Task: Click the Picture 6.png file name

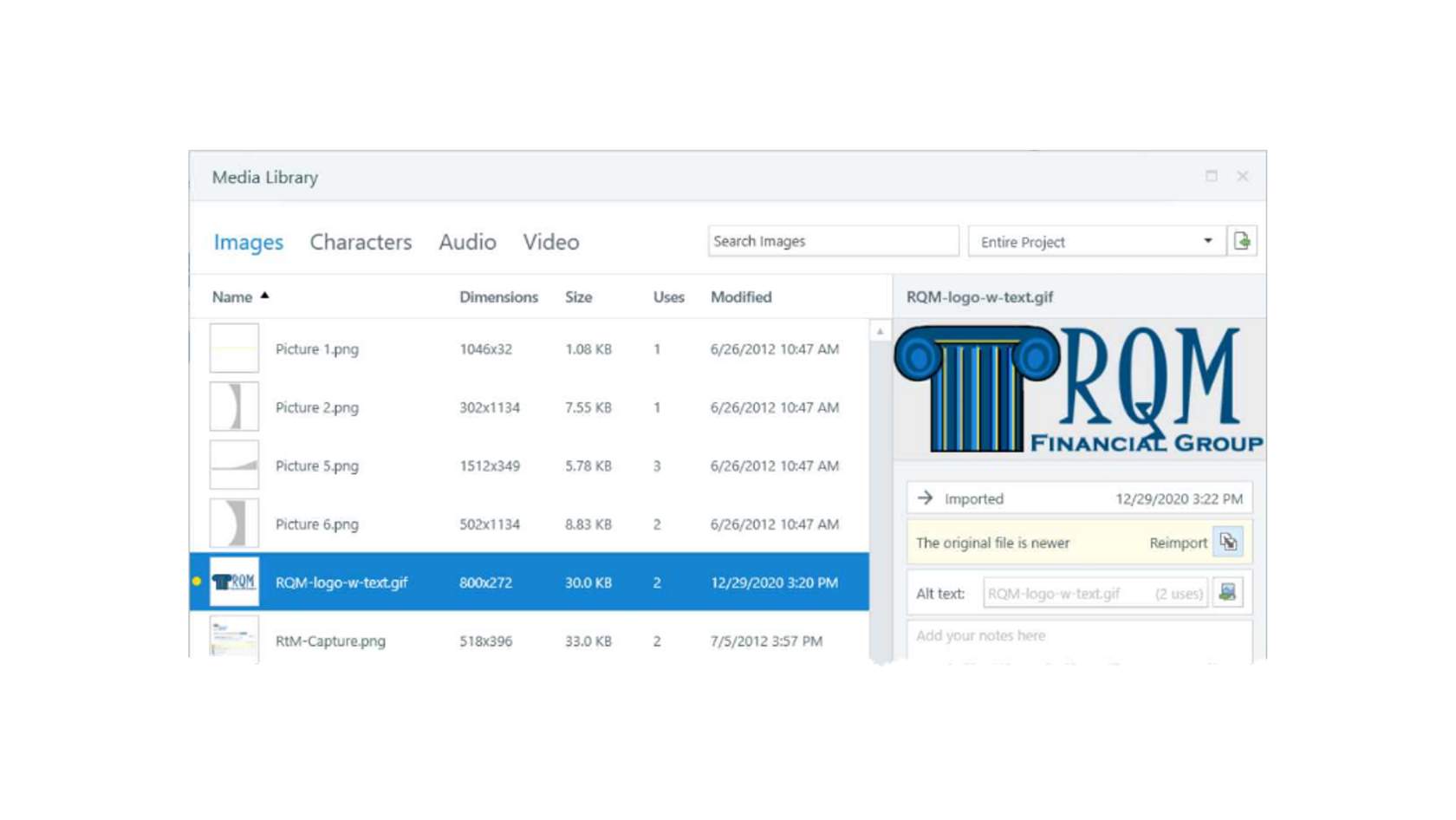Action: (317, 524)
